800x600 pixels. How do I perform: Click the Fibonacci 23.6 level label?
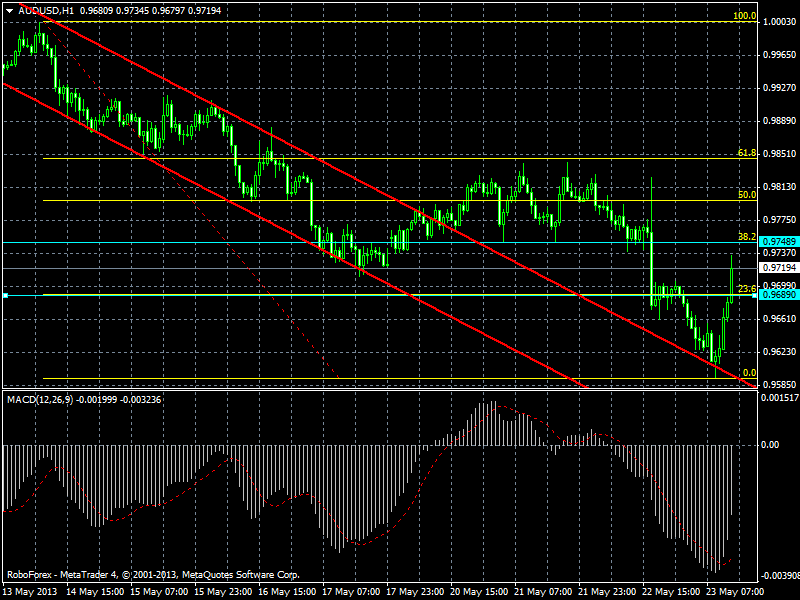pyautogui.click(x=747, y=288)
